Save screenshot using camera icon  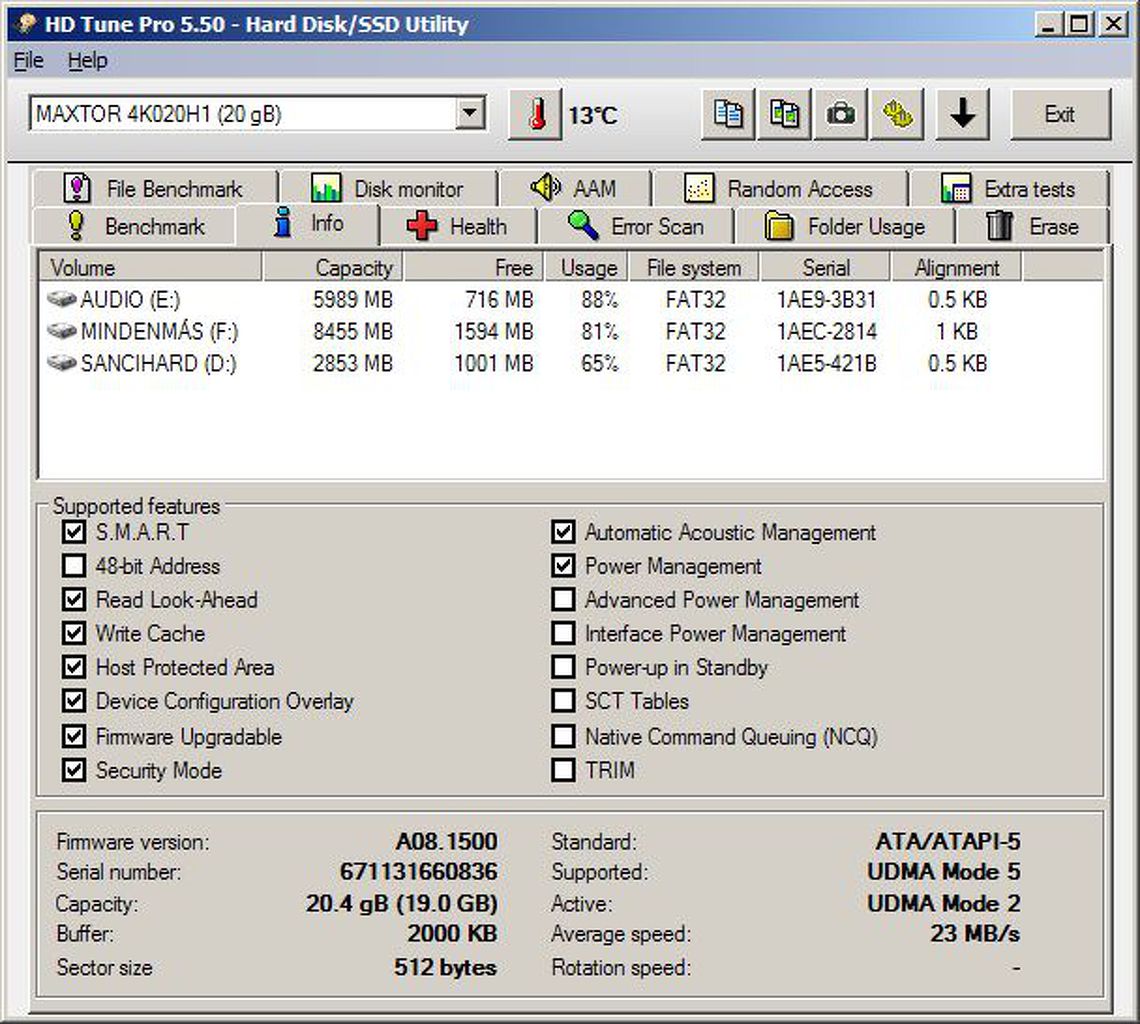coord(840,114)
